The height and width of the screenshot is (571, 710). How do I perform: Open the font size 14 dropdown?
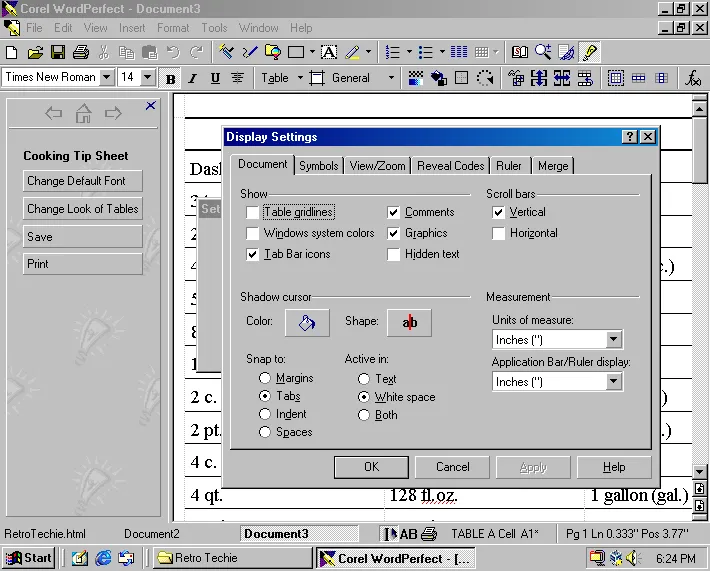[x=147, y=77]
